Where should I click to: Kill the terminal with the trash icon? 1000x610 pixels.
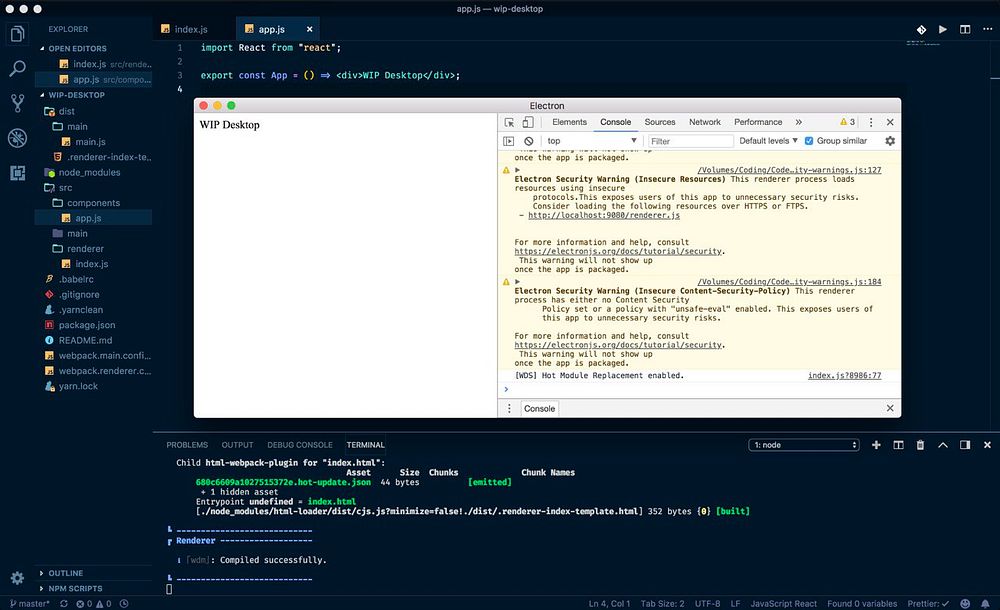tap(920, 445)
